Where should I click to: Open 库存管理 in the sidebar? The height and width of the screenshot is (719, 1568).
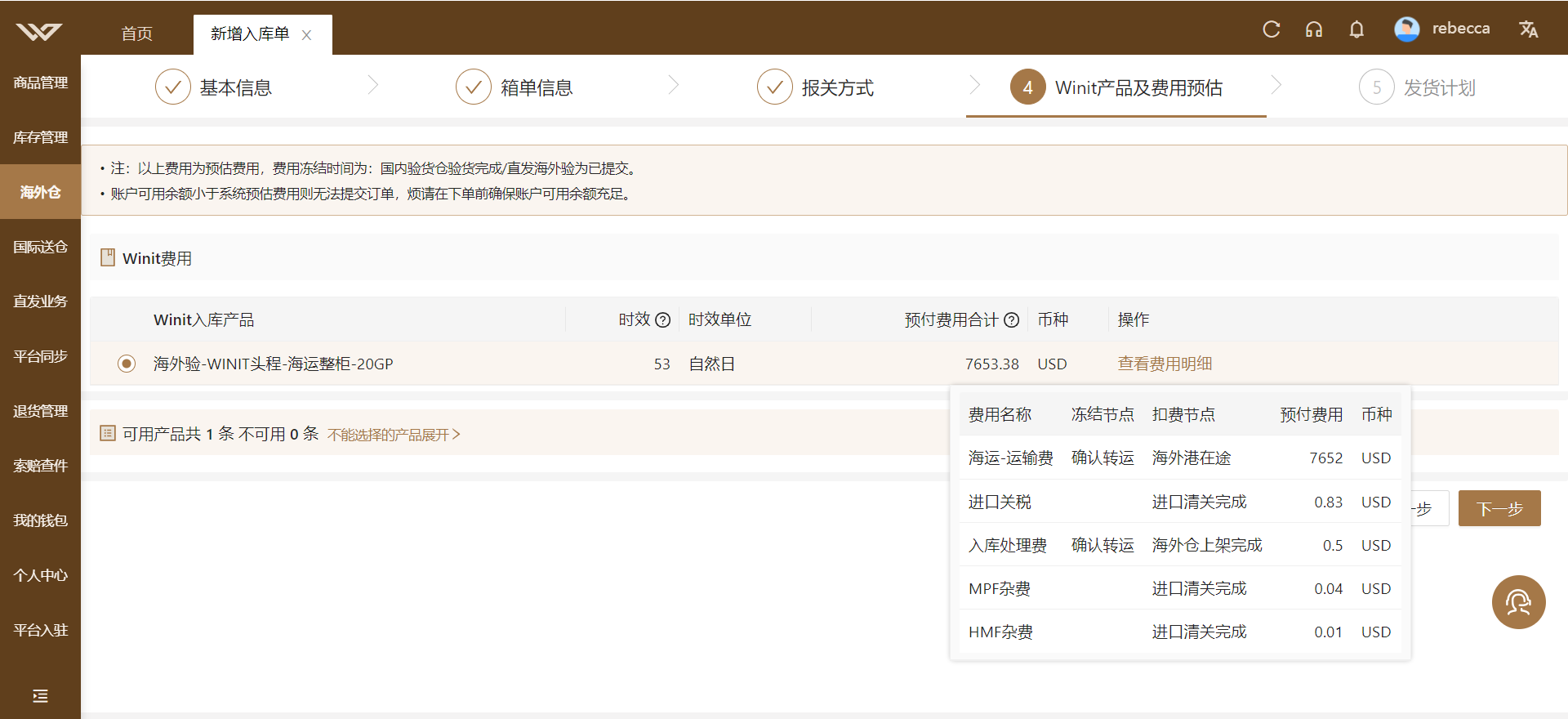point(40,137)
